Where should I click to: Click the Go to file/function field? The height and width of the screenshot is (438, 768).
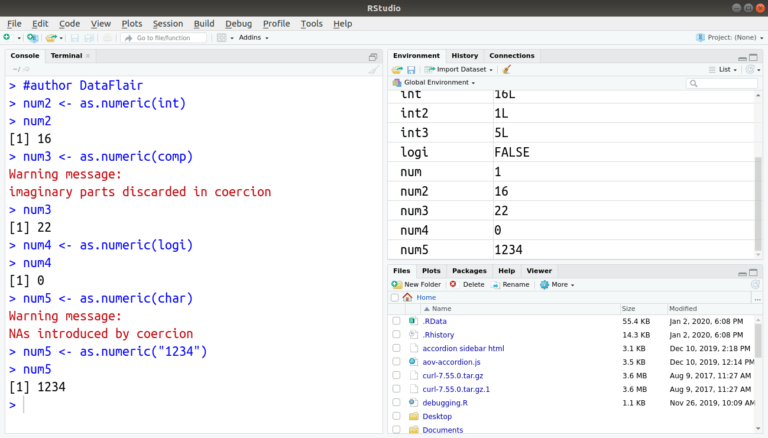tap(163, 37)
